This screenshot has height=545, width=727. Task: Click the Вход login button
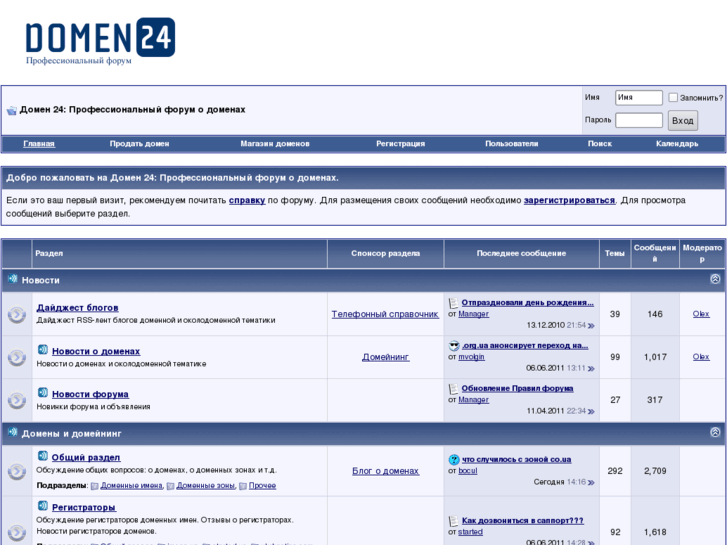point(682,121)
